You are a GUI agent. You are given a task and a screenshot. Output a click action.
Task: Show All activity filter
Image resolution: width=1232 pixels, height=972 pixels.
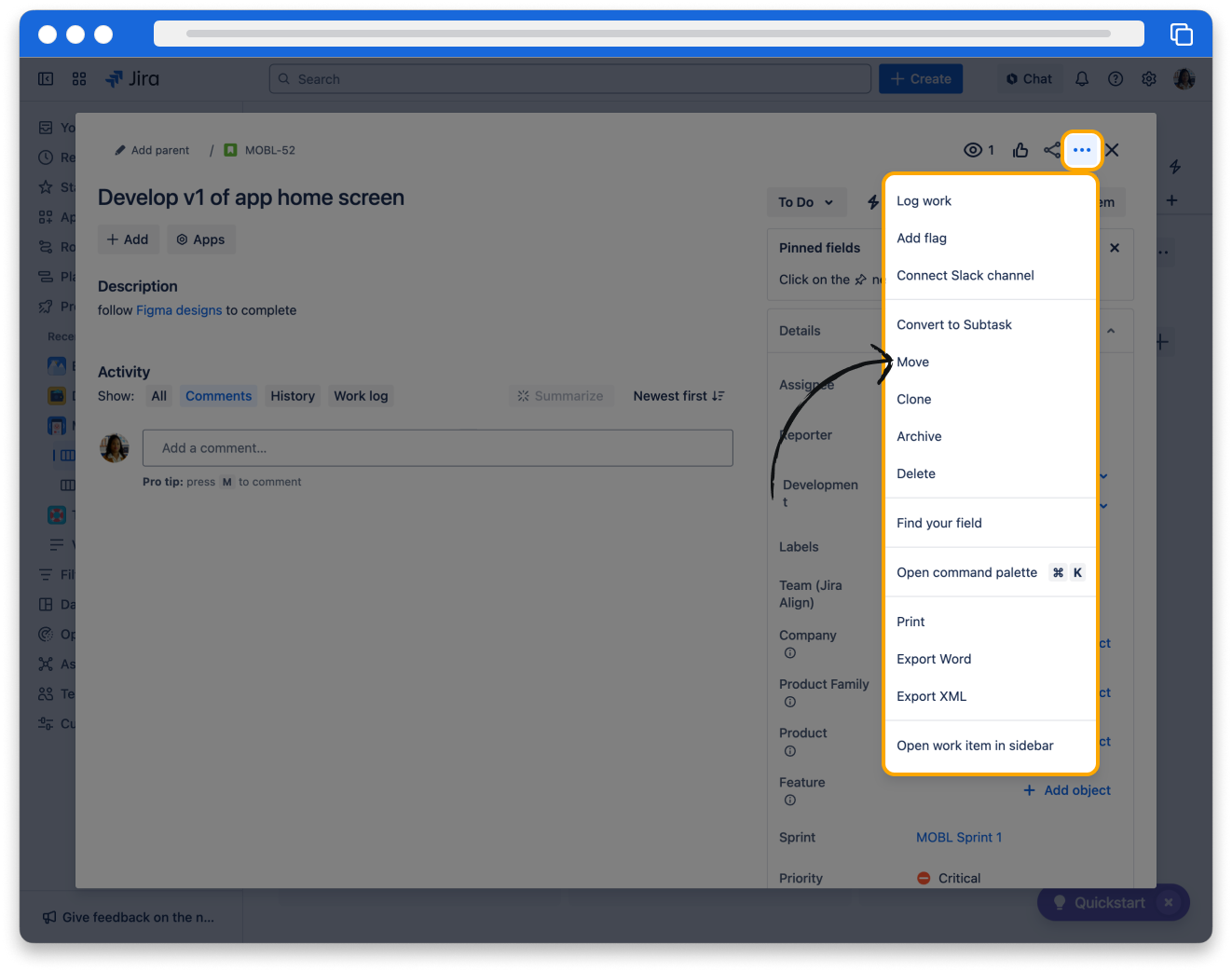pos(159,396)
